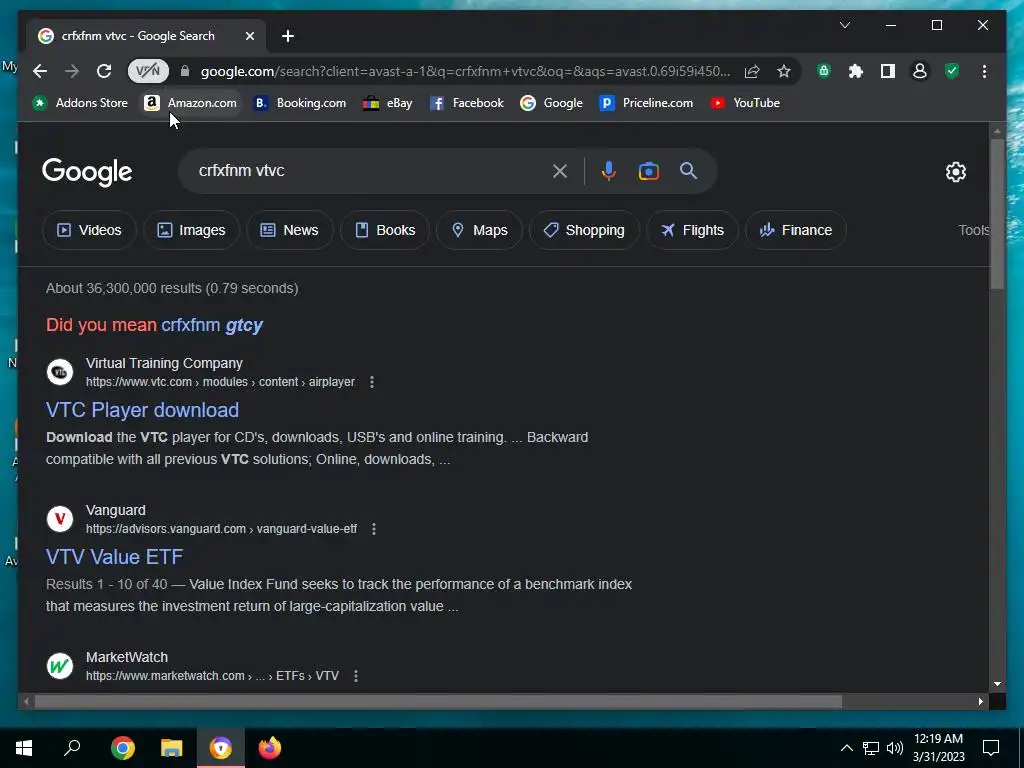Viewport: 1024px width, 768px height.
Task: Open File Explorer from taskbar
Action: click(172, 748)
